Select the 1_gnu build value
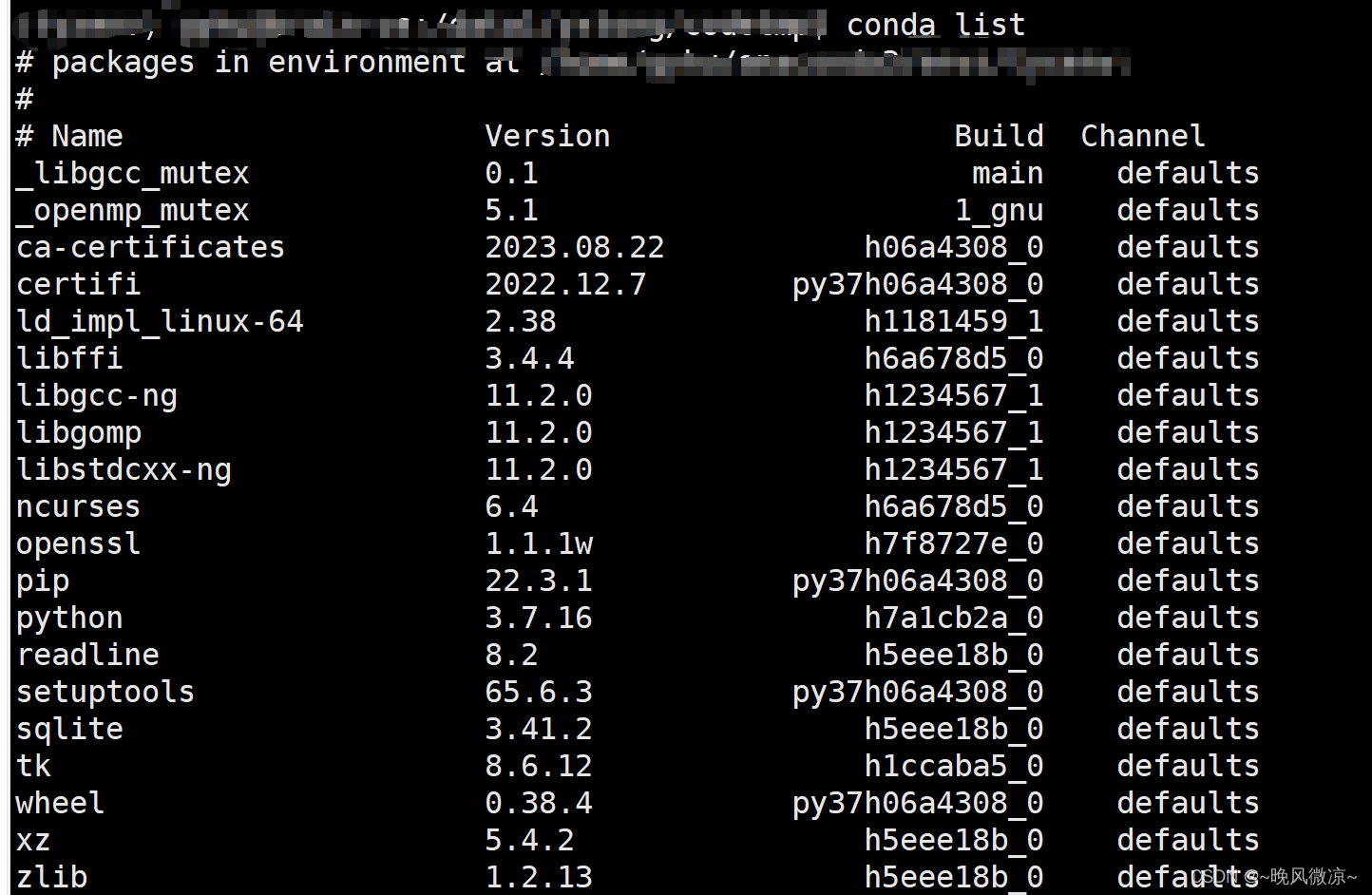 point(999,211)
